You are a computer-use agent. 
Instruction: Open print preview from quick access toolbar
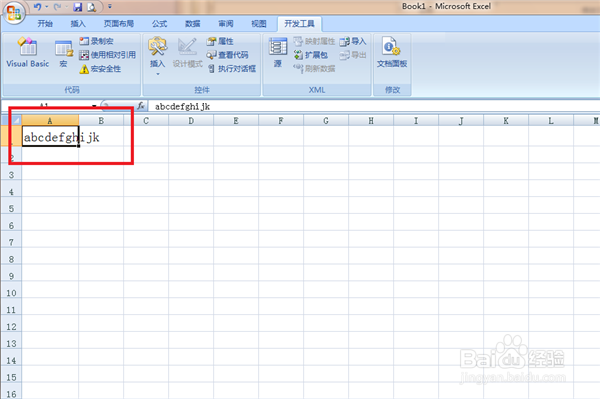click(x=91, y=7)
